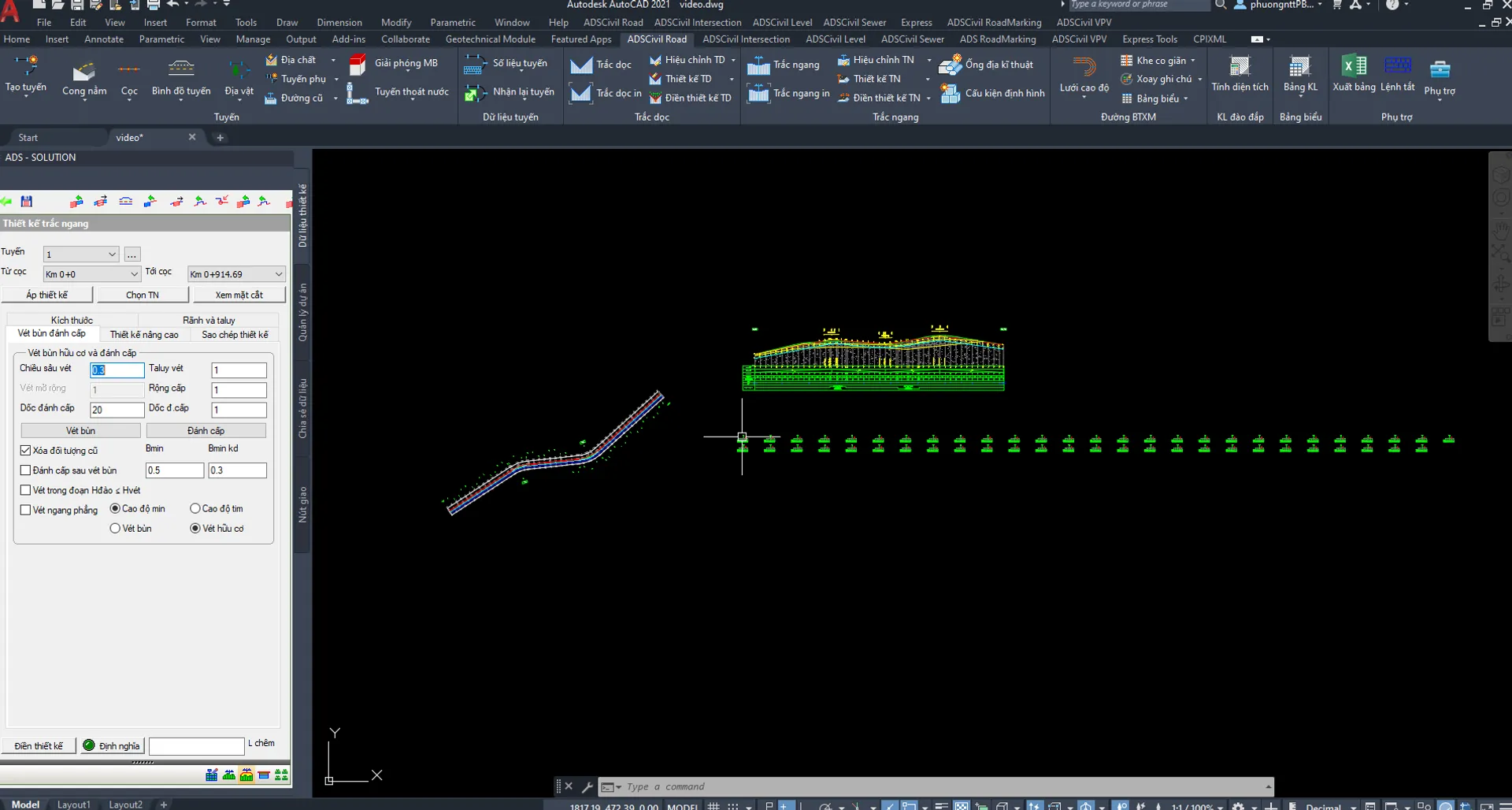Screen dimensions: 1512x810
Task: Expand the Khe co giãn dropdown arrow
Action: [x=1193, y=61]
